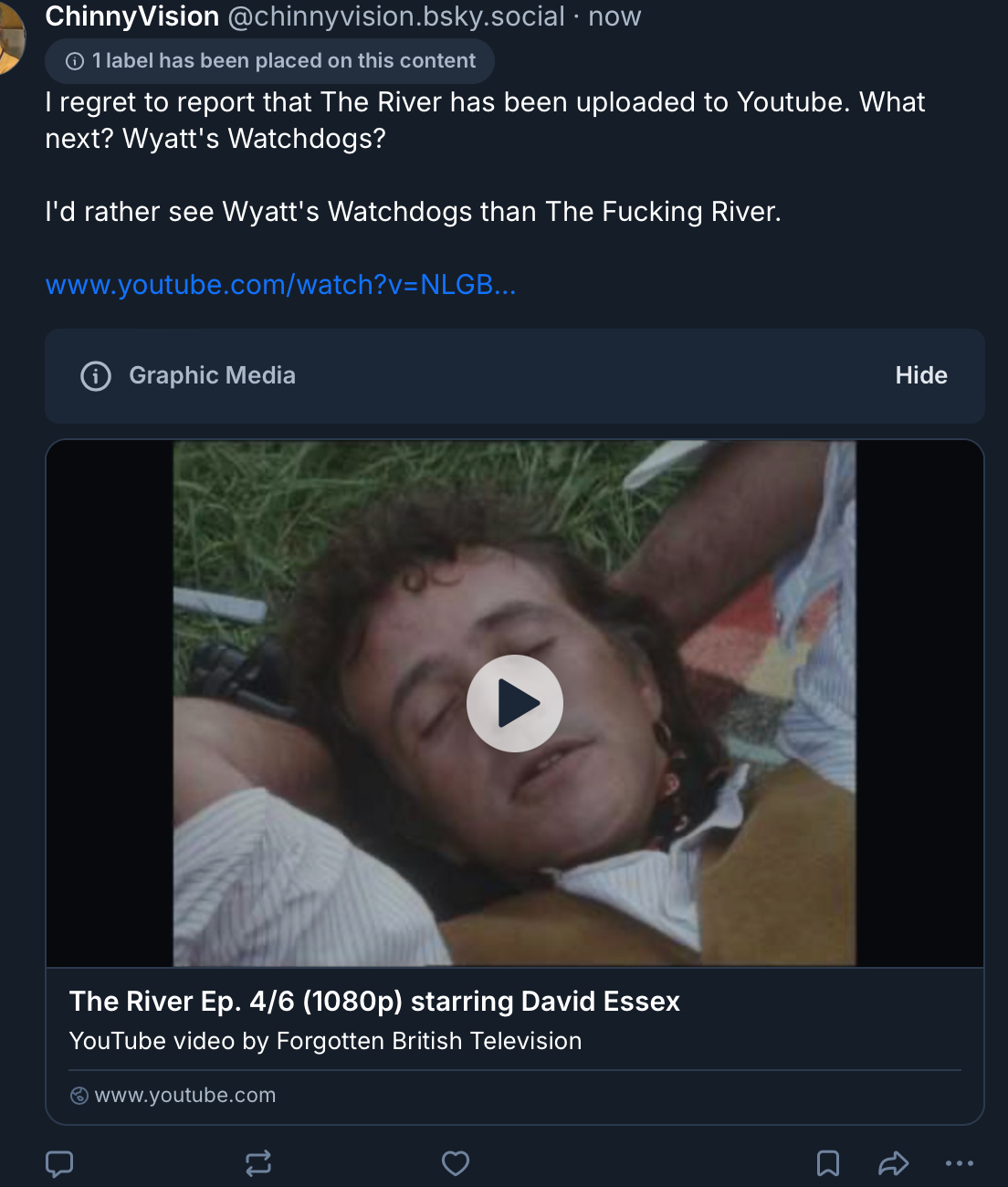This screenshot has width=1008, height=1187.
Task: Hide the Graphic Media content
Action: [x=920, y=375]
